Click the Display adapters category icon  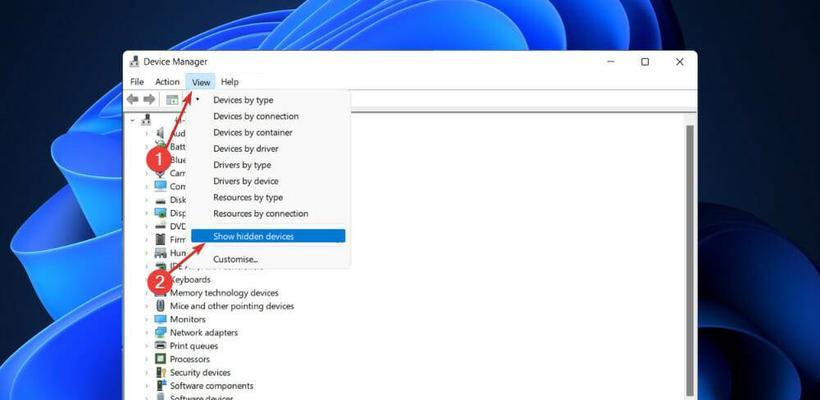pyautogui.click(x=161, y=213)
